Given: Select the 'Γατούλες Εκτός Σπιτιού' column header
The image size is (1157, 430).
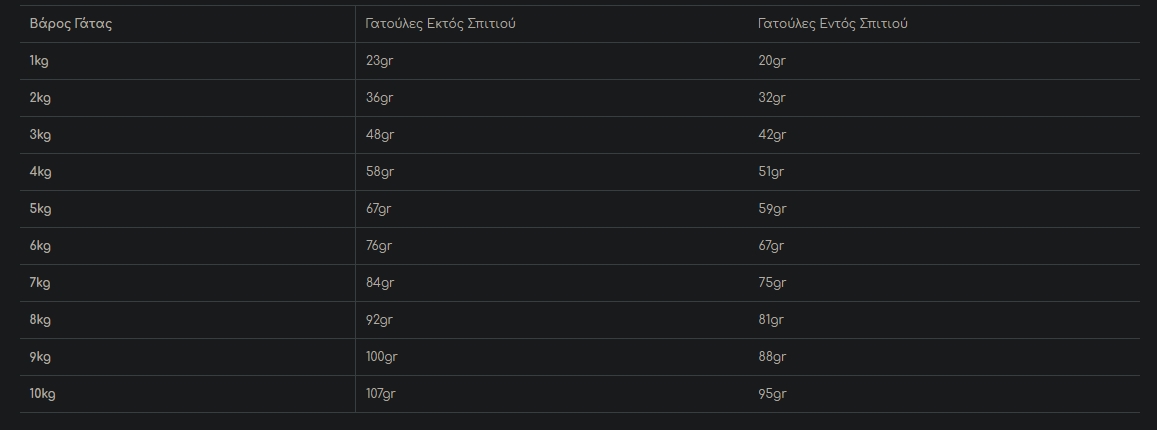Looking at the screenshot, I should 441,24.
